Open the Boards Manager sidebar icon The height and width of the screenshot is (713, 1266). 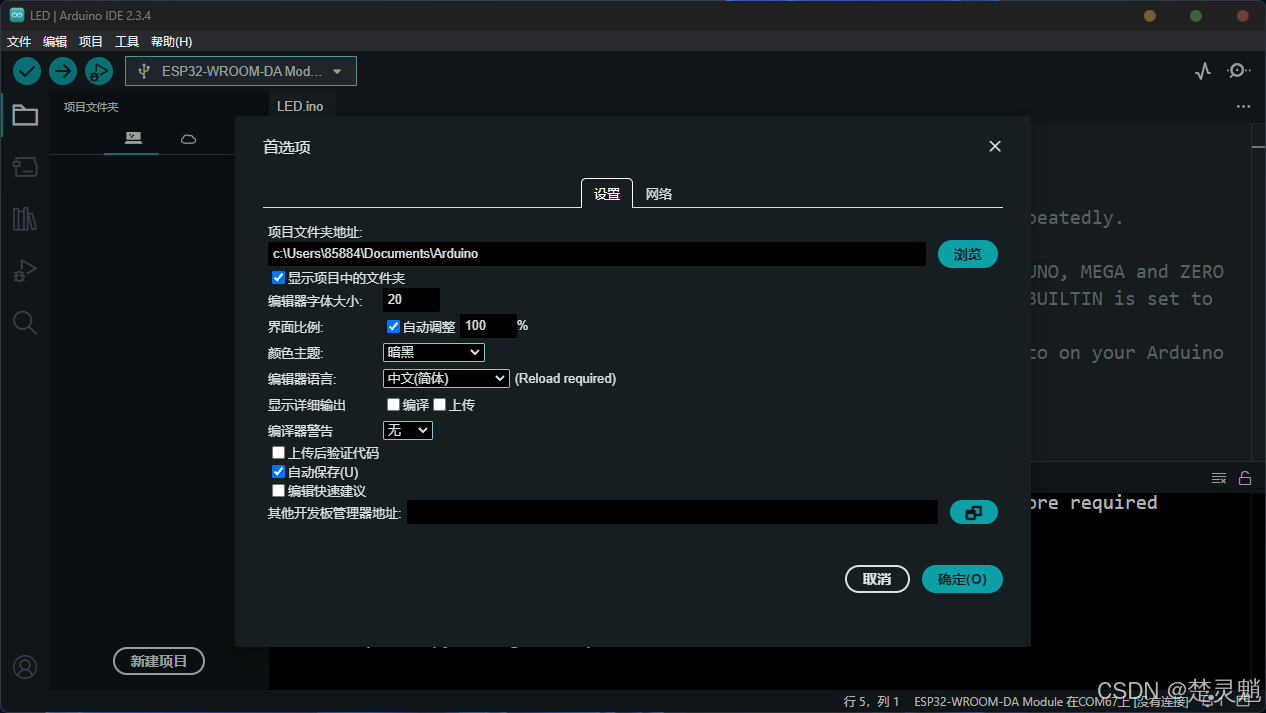(25, 167)
